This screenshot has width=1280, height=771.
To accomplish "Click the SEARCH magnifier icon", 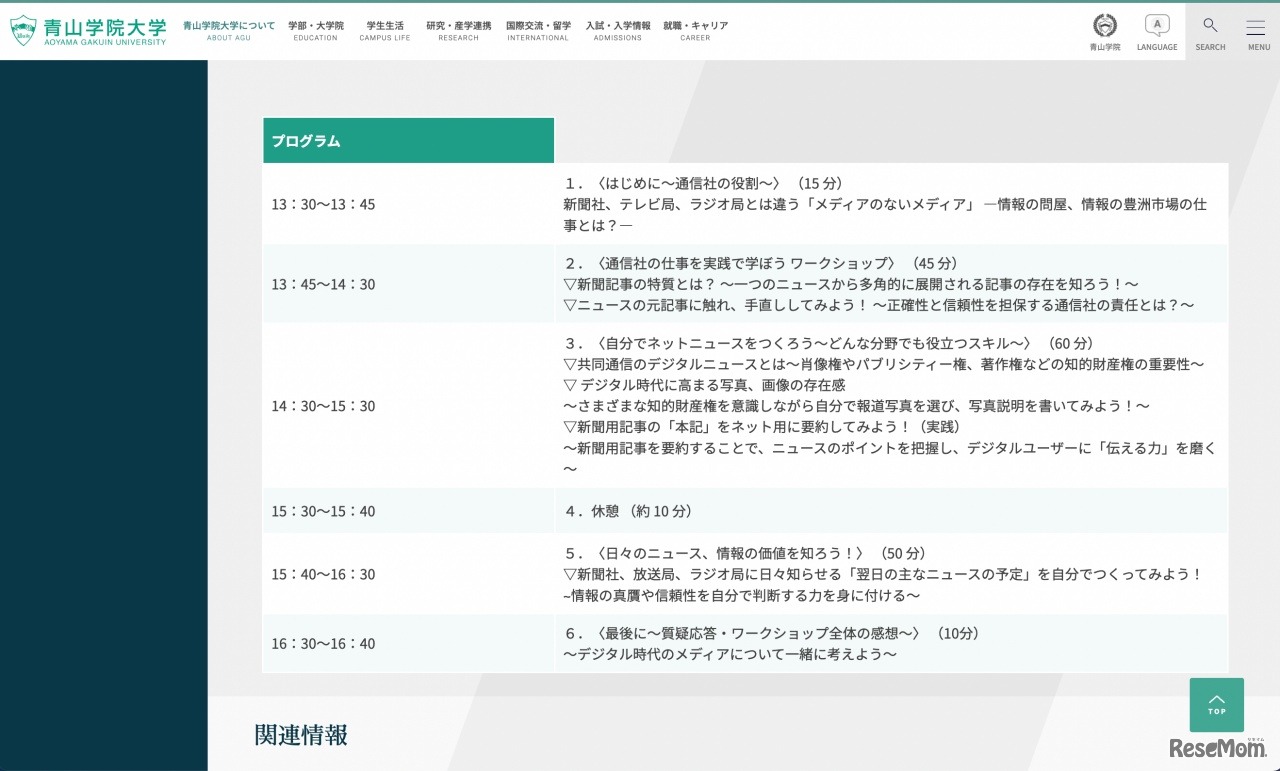I will [x=1210, y=27].
